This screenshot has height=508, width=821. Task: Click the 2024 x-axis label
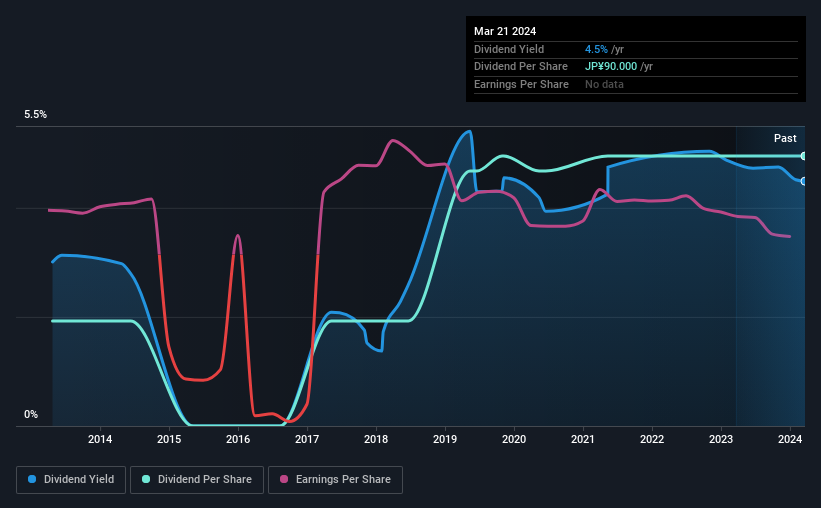click(x=790, y=439)
